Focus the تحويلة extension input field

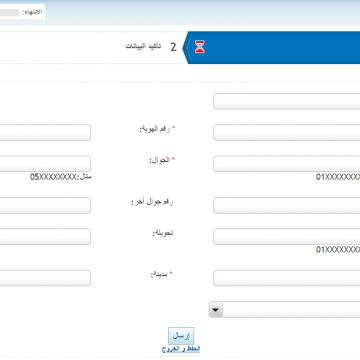pyautogui.click(x=45, y=236)
